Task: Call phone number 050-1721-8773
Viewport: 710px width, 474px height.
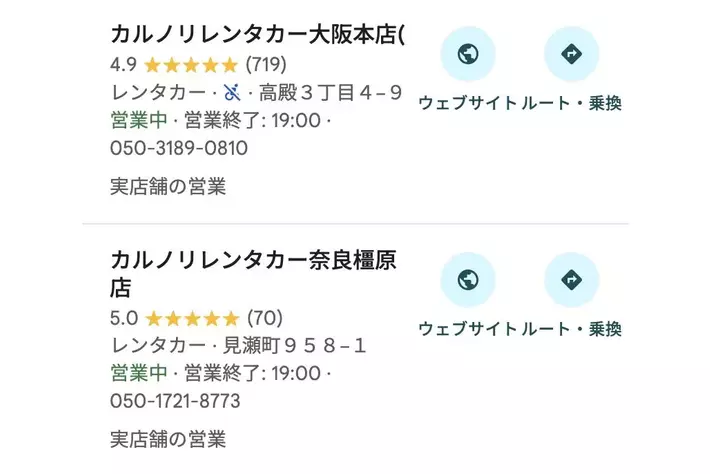Action: 175,401
